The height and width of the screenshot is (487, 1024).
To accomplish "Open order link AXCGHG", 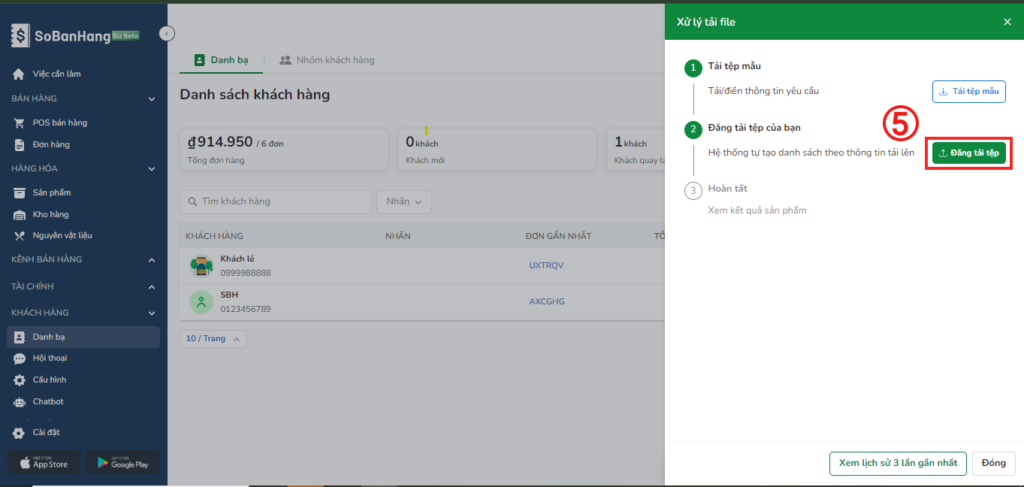I will click(x=547, y=302).
